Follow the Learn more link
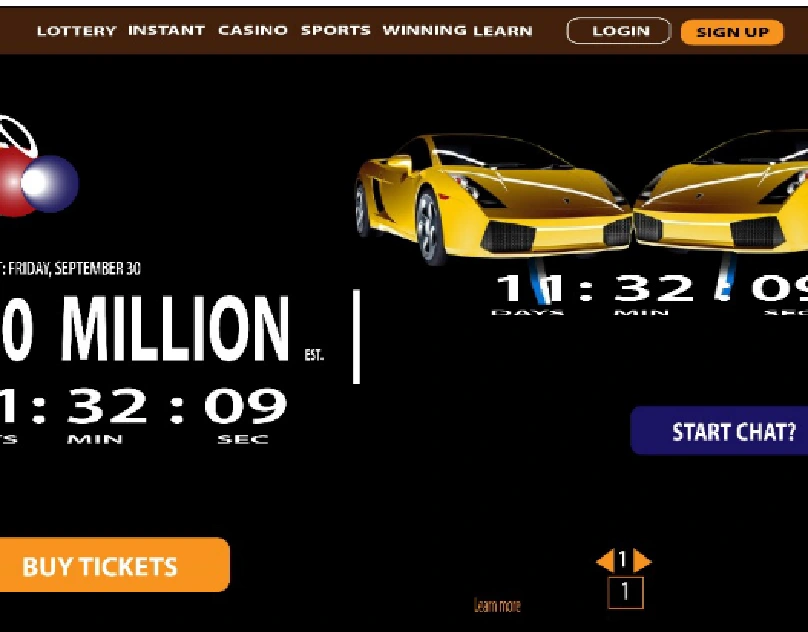The width and height of the screenshot is (808, 632). pos(497,605)
